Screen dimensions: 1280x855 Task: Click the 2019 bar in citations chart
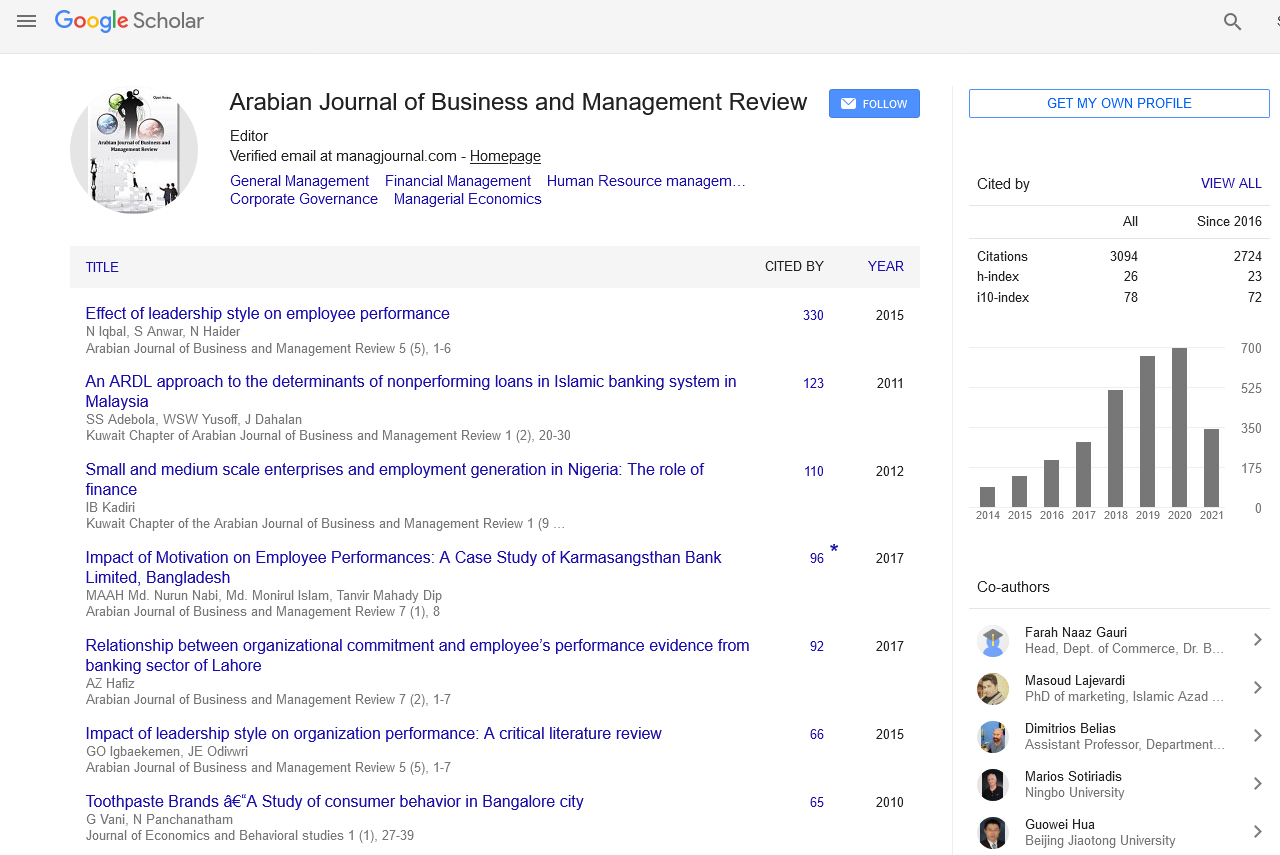[x=1148, y=432]
